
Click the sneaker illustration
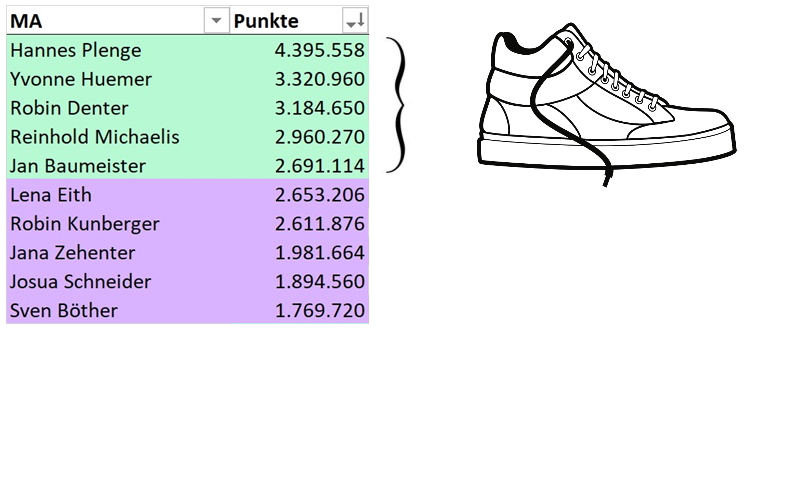point(607,104)
